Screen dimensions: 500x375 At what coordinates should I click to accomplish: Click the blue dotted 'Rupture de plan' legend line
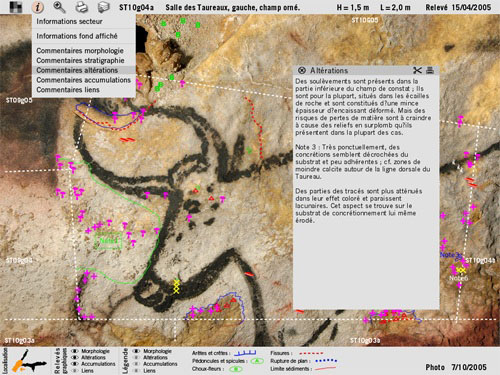[326, 361]
